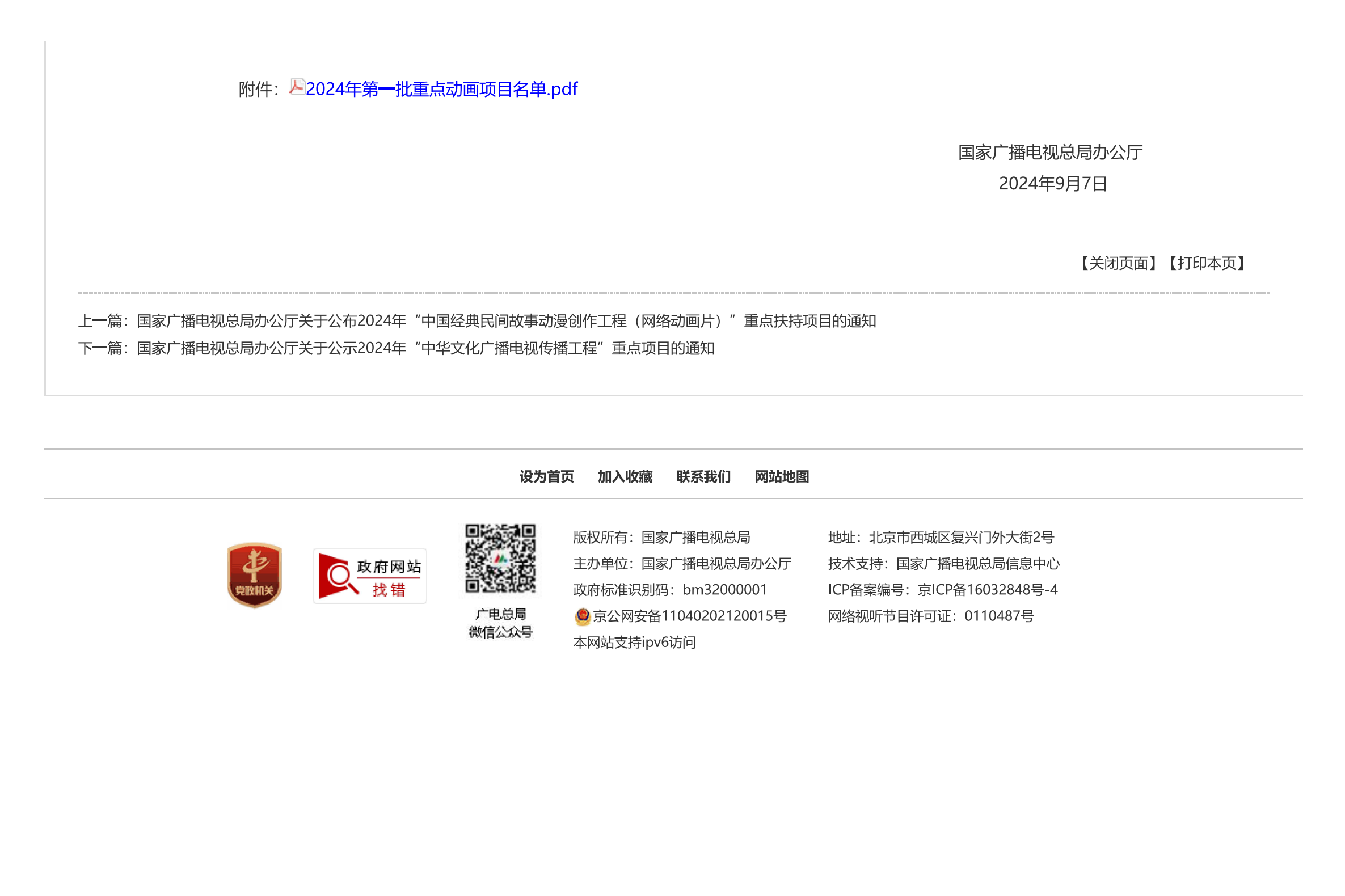Open the next article about 中华文化广播电视传播工程
Screen dimensions: 1345x896
coord(425,348)
